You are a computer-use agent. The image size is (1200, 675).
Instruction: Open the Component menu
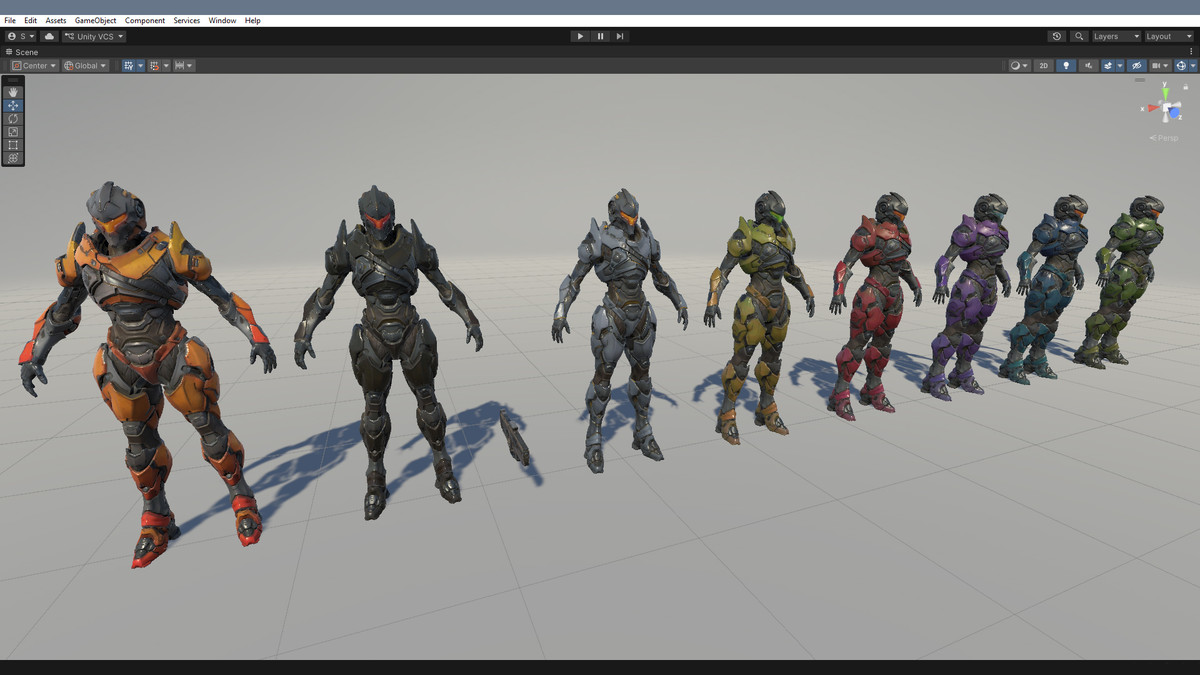point(145,20)
